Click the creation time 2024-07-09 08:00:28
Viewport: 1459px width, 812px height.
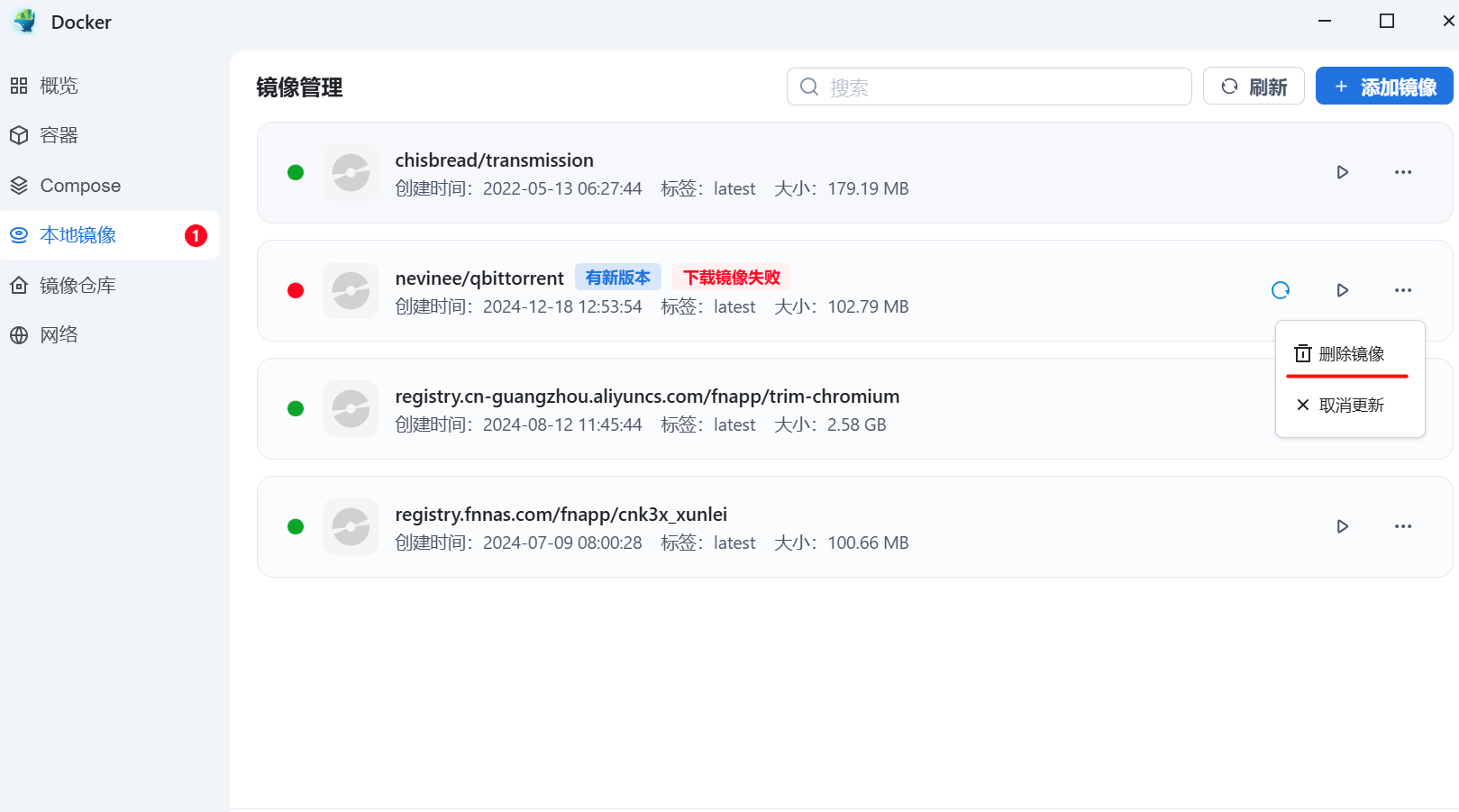coord(562,543)
